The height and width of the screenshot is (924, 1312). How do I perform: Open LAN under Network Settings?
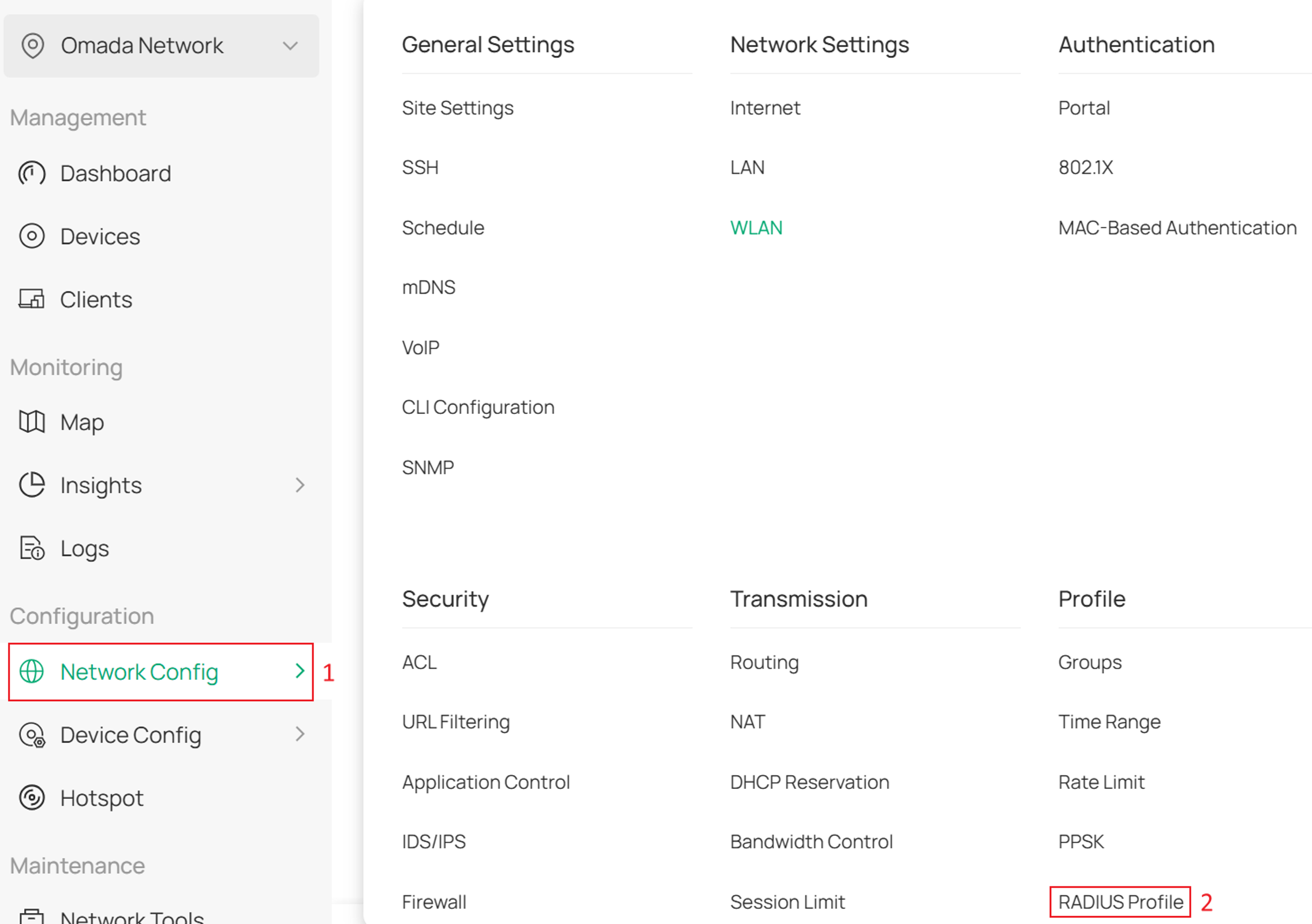pyautogui.click(x=747, y=167)
